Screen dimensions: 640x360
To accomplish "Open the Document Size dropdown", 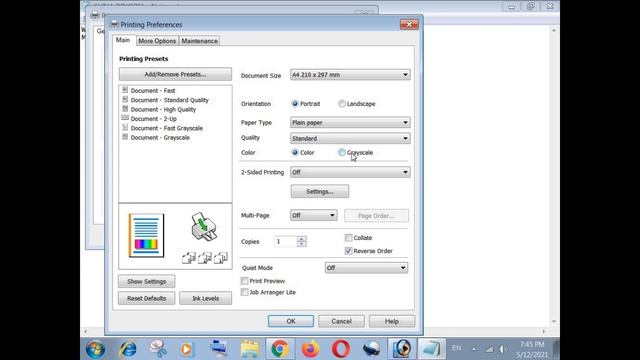I will (350, 75).
